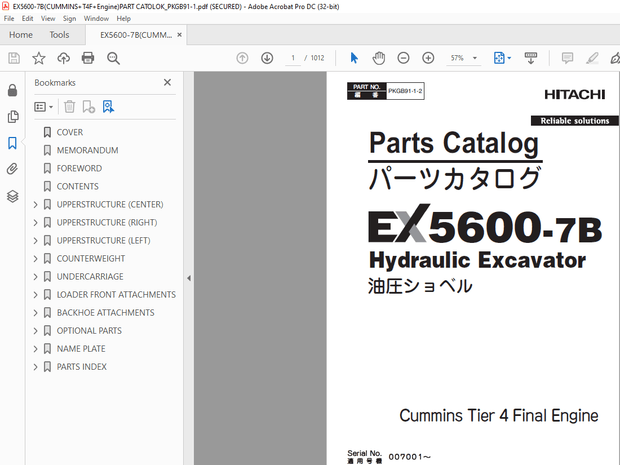Screen dimensions: 620x465
Task: Expand COUNTERWEIGHT bookmark
Action: pyautogui.click(x=35, y=259)
